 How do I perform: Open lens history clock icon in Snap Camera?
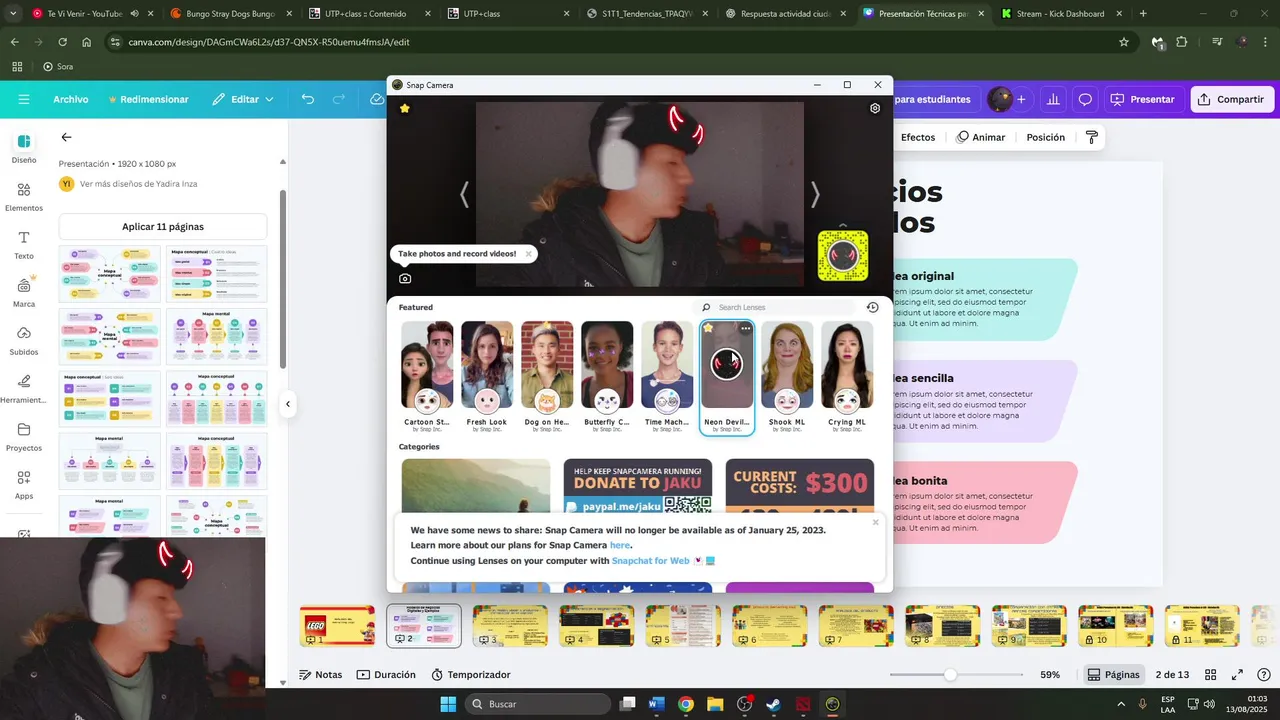pos(873,307)
